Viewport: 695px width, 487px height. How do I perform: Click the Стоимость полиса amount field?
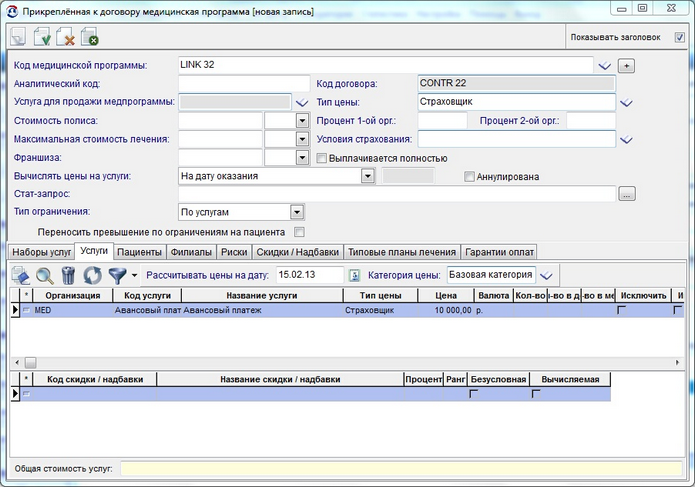pyautogui.click(x=220, y=121)
